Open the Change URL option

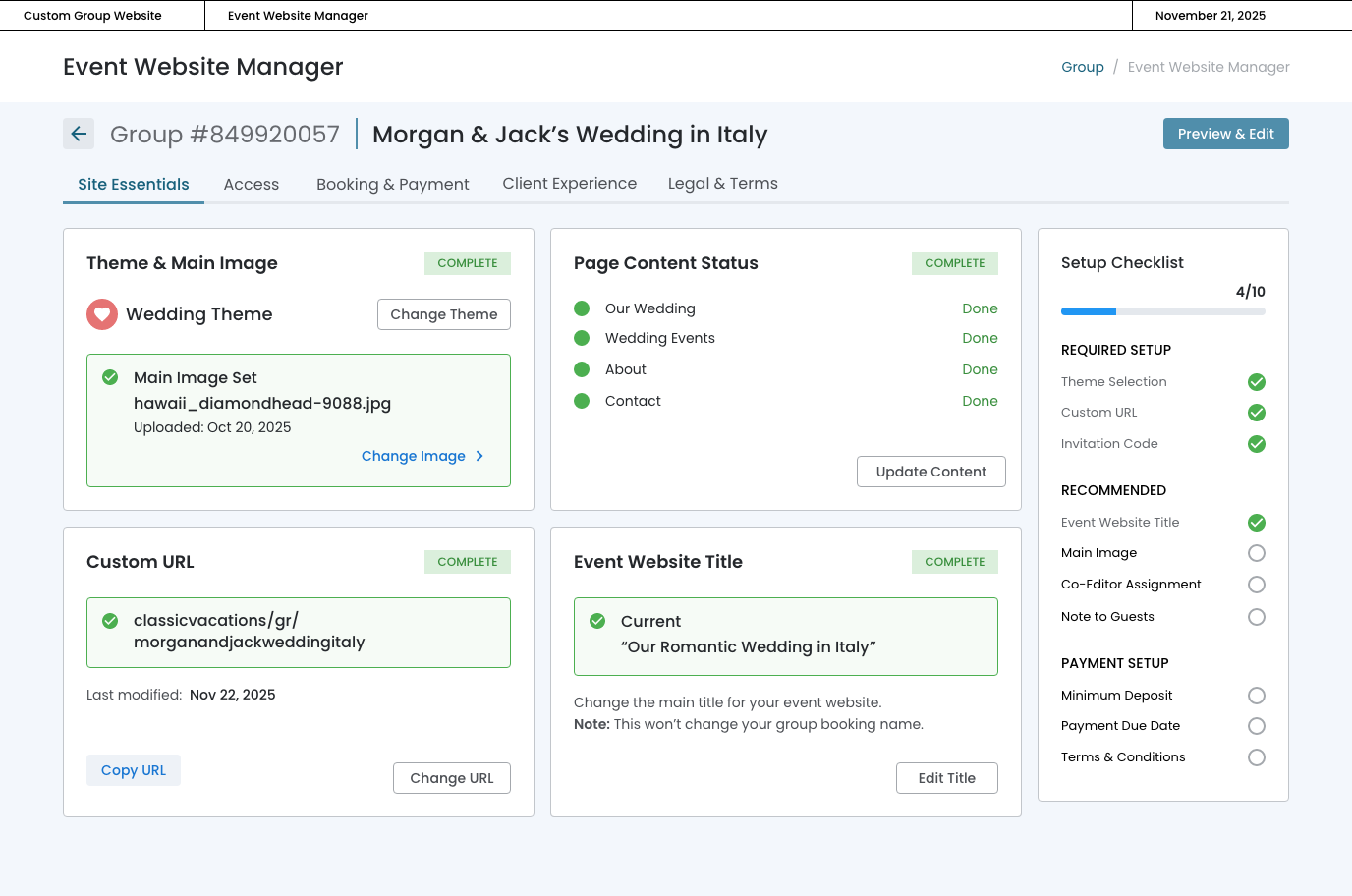tap(452, 778)
